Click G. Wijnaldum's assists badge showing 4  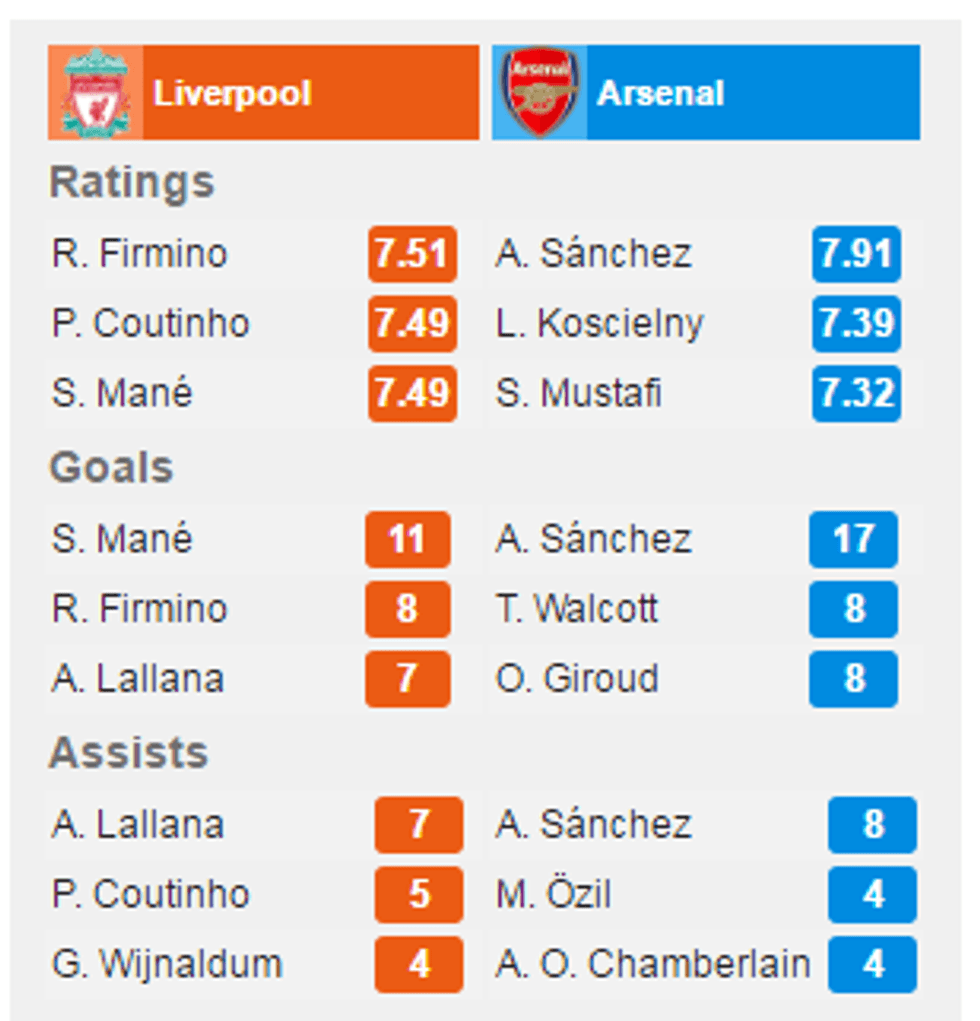pyautogui.click(x=419, y=965)
